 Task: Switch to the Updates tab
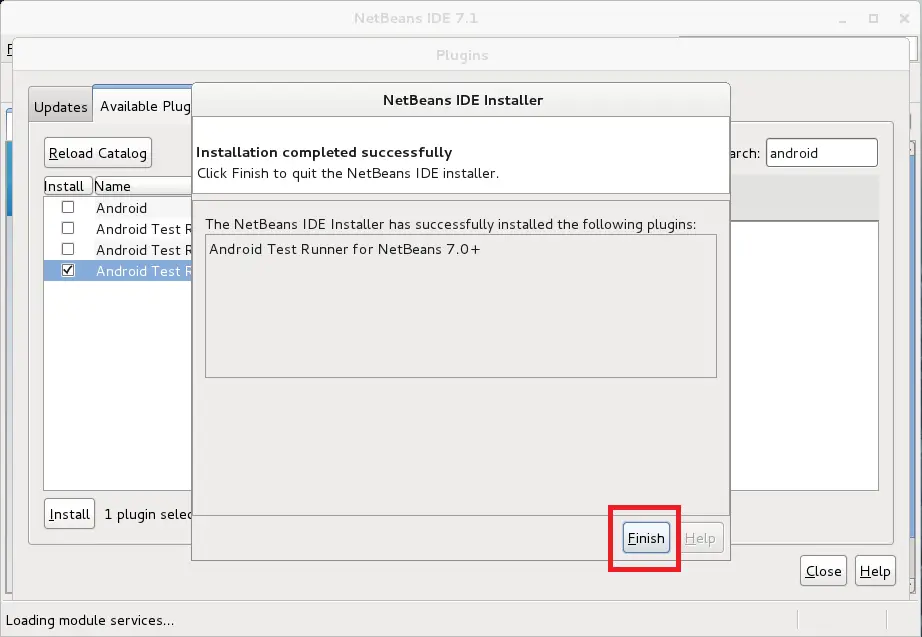pos(61,106)
